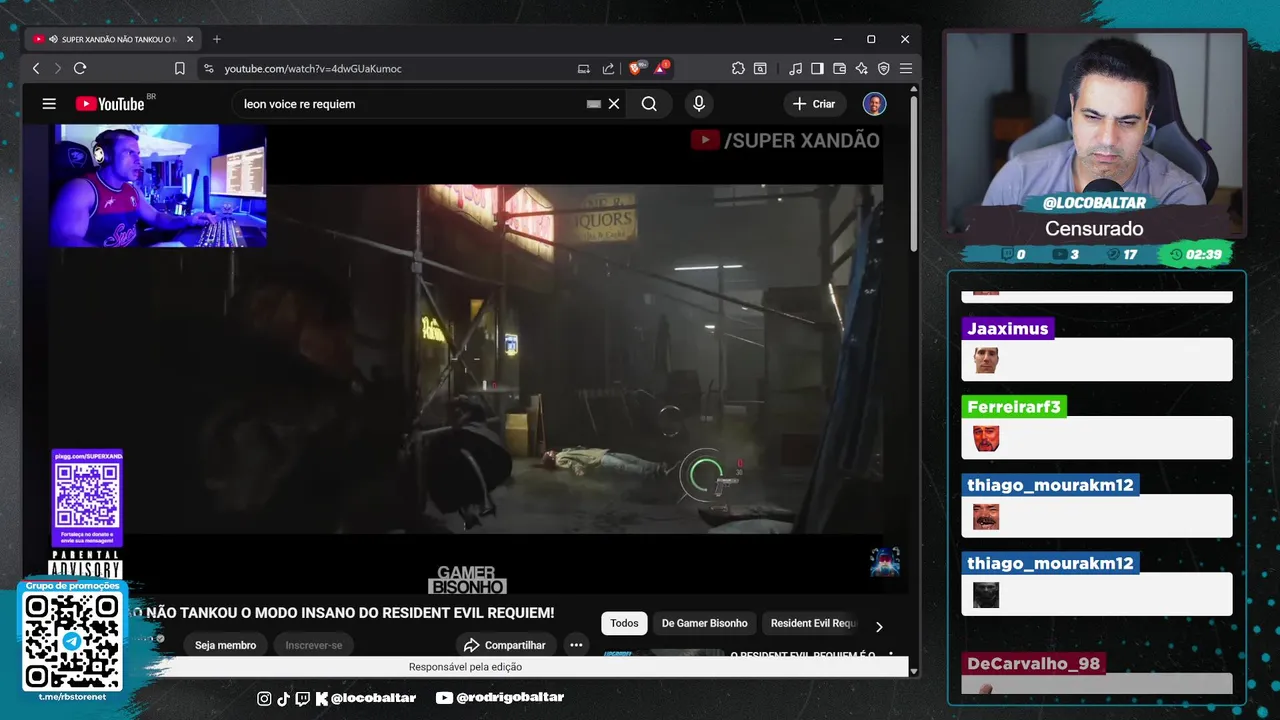This screenshot has width=1280, height=720.
Task: Open the on-screen keyboard icon in search
Action: [x=594, y=103]
